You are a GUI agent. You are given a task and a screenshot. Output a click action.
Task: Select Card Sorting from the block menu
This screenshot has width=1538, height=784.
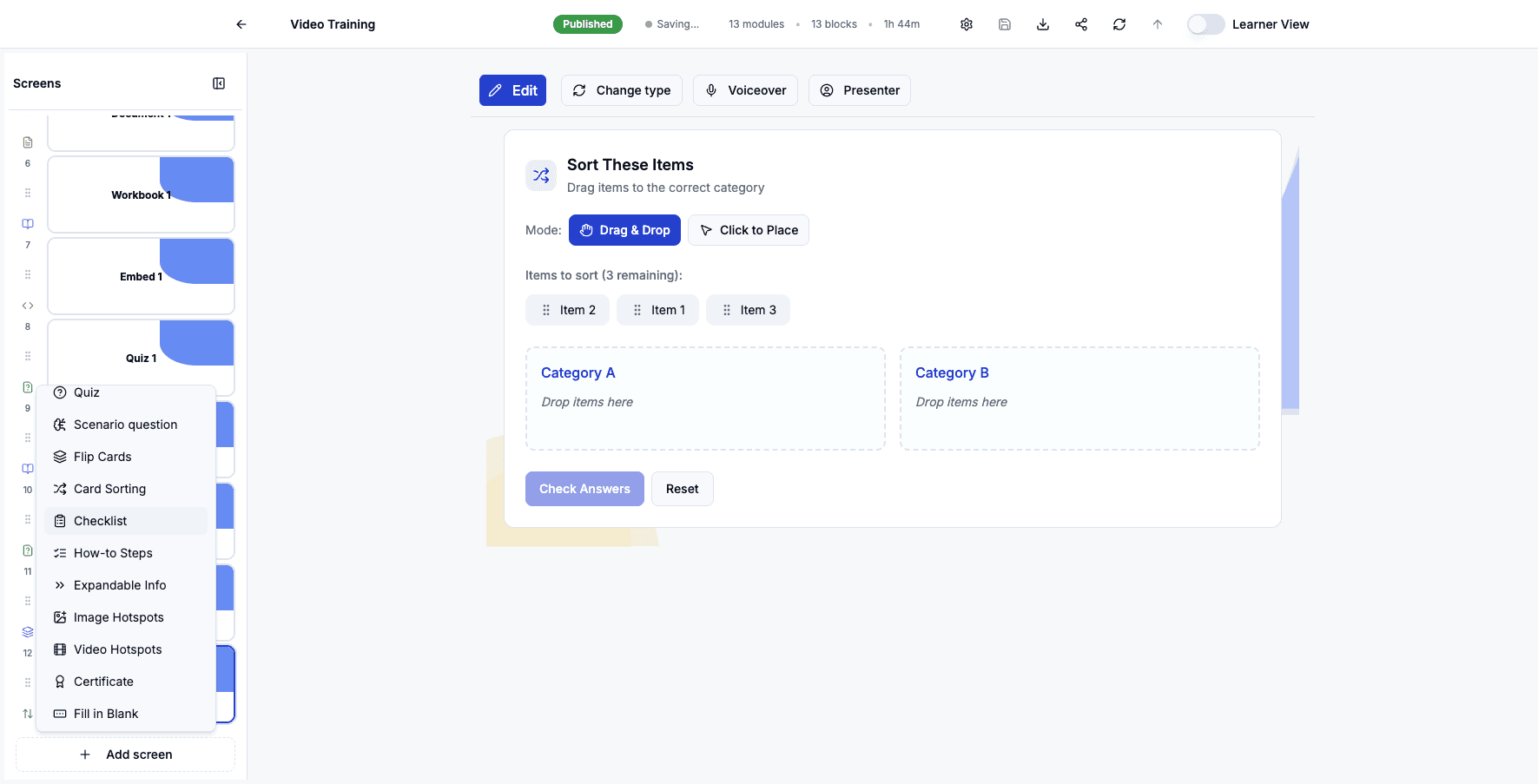109,488
